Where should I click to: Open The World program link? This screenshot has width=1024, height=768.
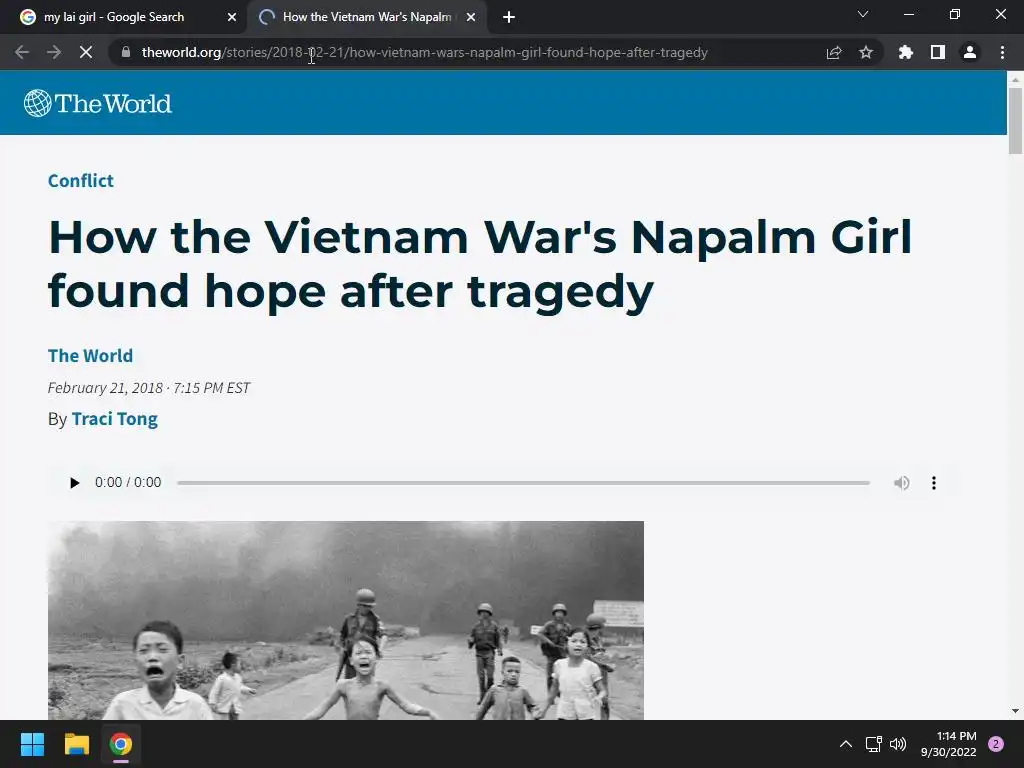(90, 356)
